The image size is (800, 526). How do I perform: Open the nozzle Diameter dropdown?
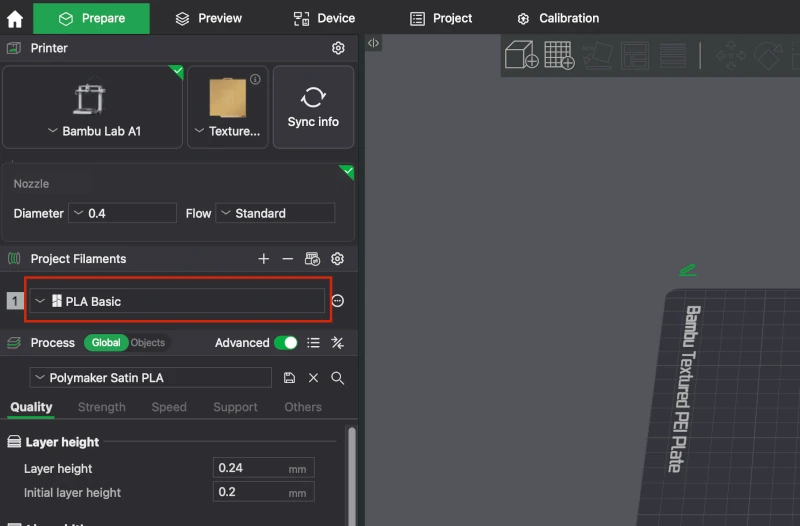tap(122, 213)
